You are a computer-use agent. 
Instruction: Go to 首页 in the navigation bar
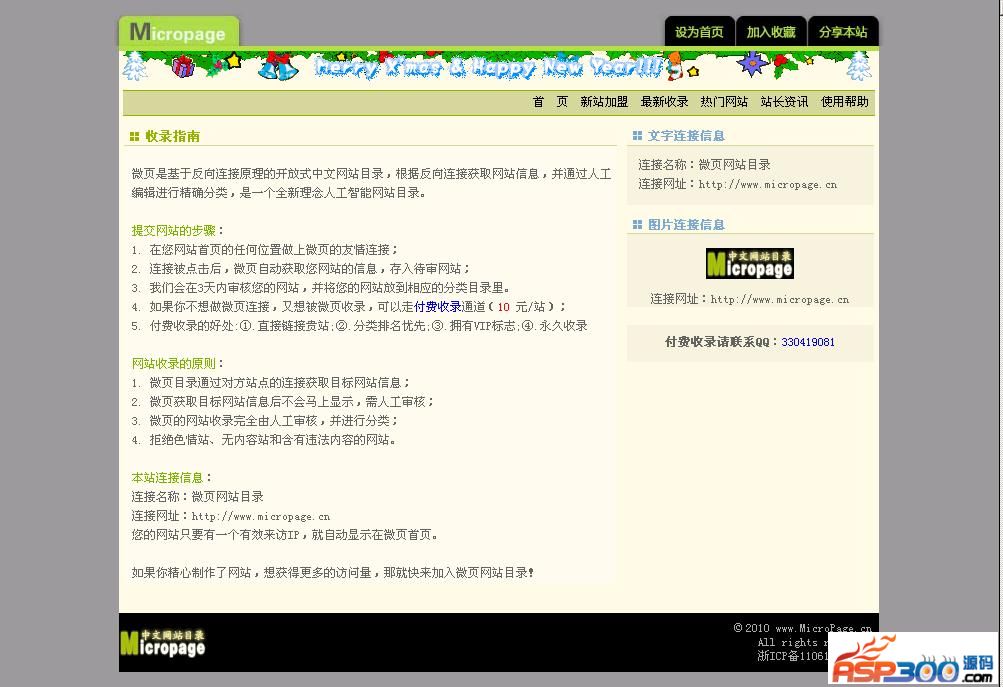[x=550, y=102]
